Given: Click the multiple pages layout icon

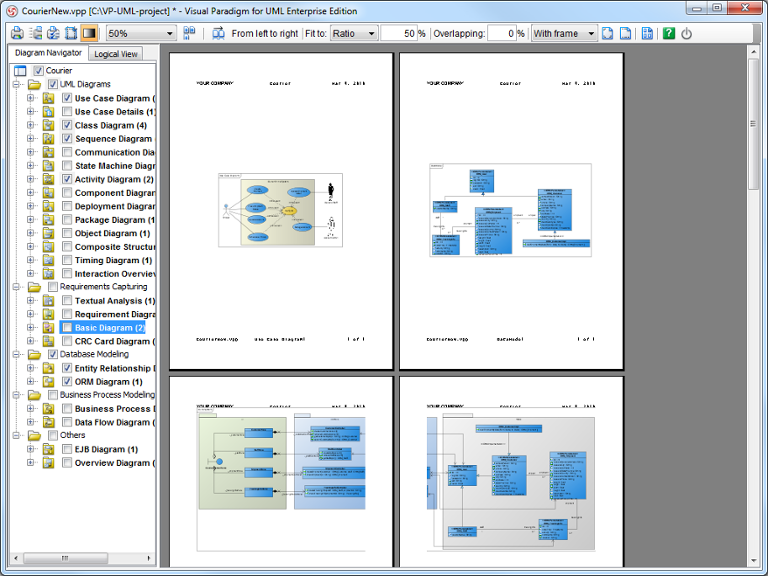Looking at the screenshot, I should 189,33.
